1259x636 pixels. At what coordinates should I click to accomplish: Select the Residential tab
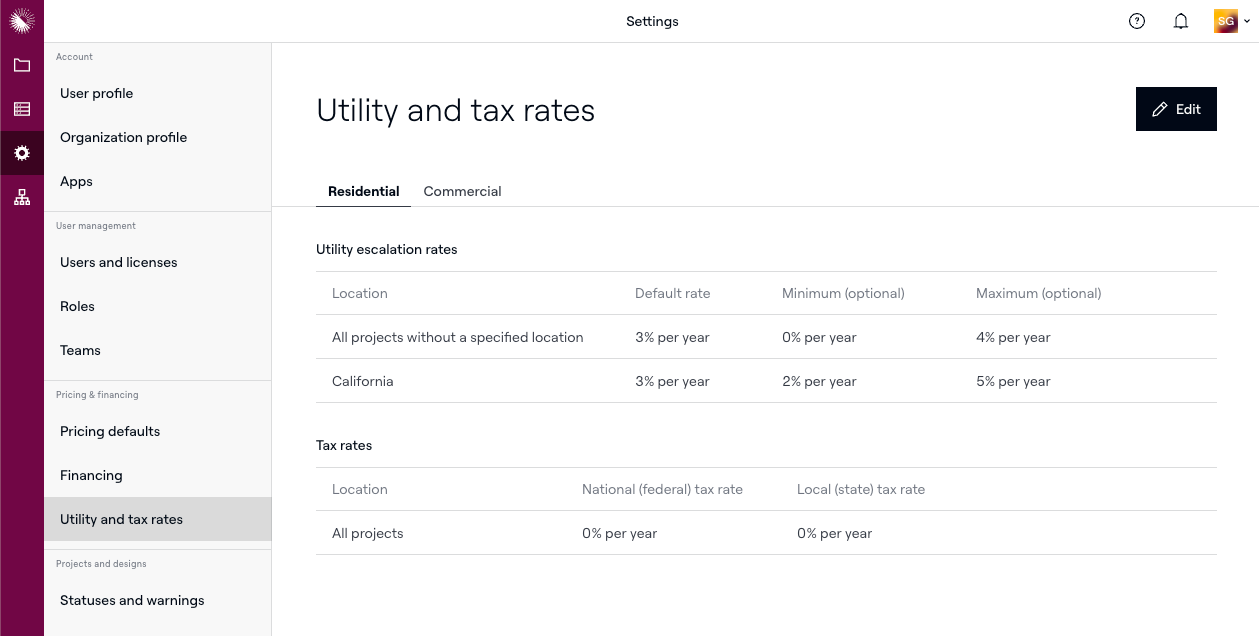pos(363,191)
